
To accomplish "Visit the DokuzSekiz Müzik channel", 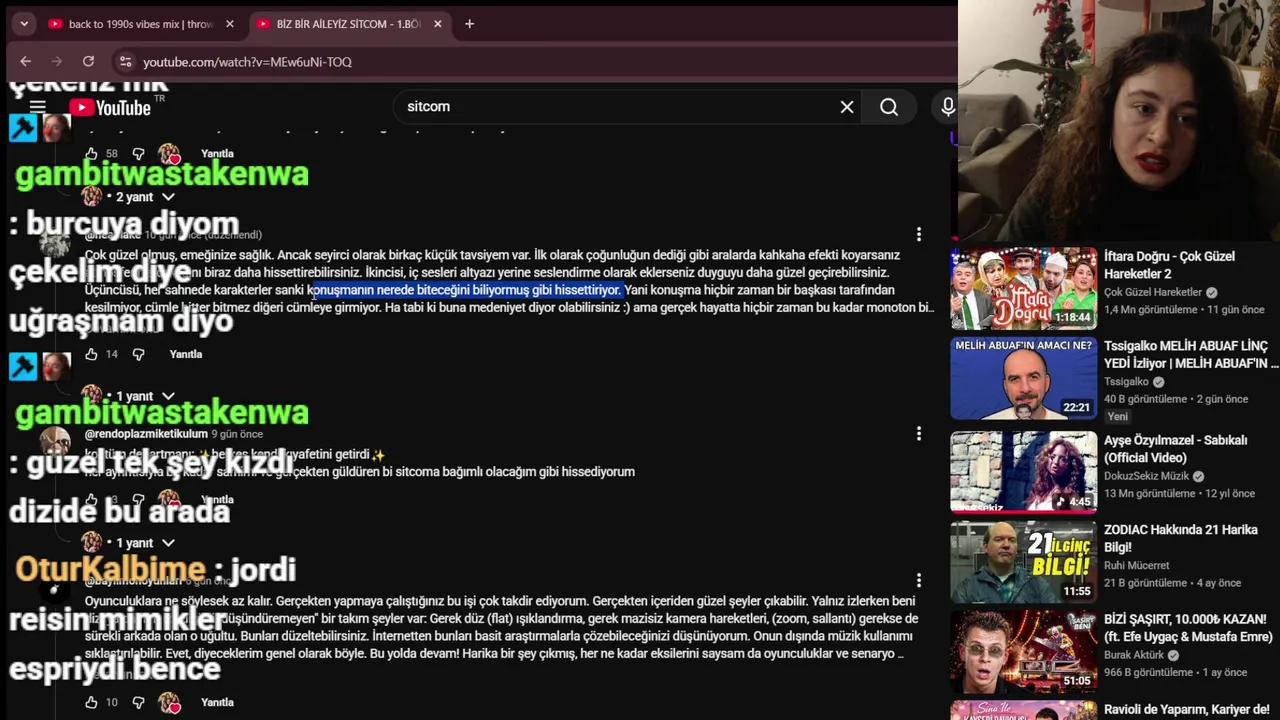I will pos(1146,476).
